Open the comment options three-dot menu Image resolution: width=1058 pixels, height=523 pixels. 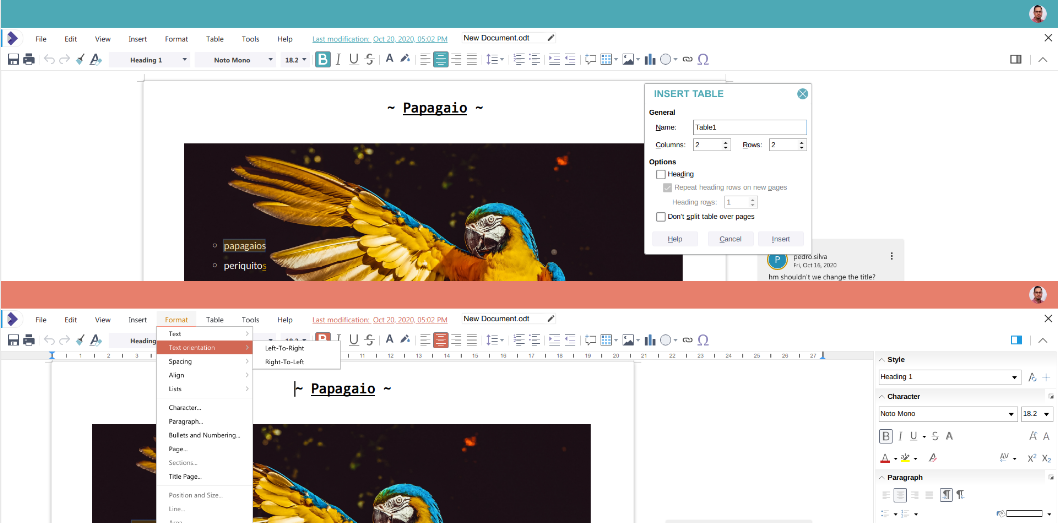coord(891,256)
